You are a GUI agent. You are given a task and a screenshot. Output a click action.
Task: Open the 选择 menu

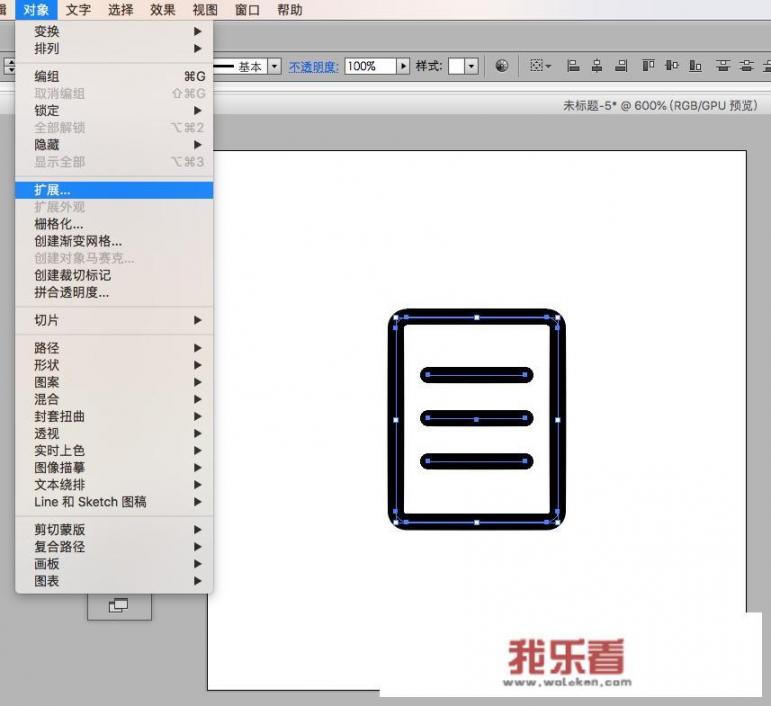click(120, 10)
